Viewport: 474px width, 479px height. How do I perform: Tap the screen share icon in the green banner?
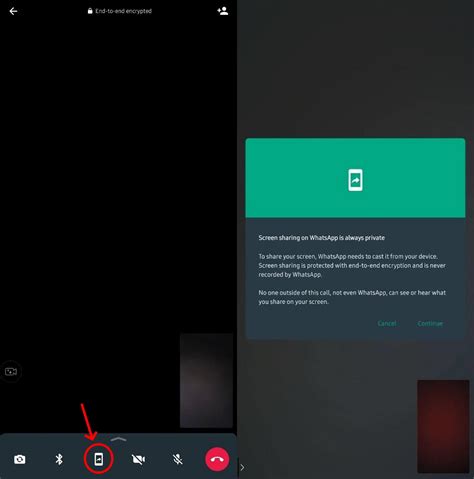pos(355,180)
